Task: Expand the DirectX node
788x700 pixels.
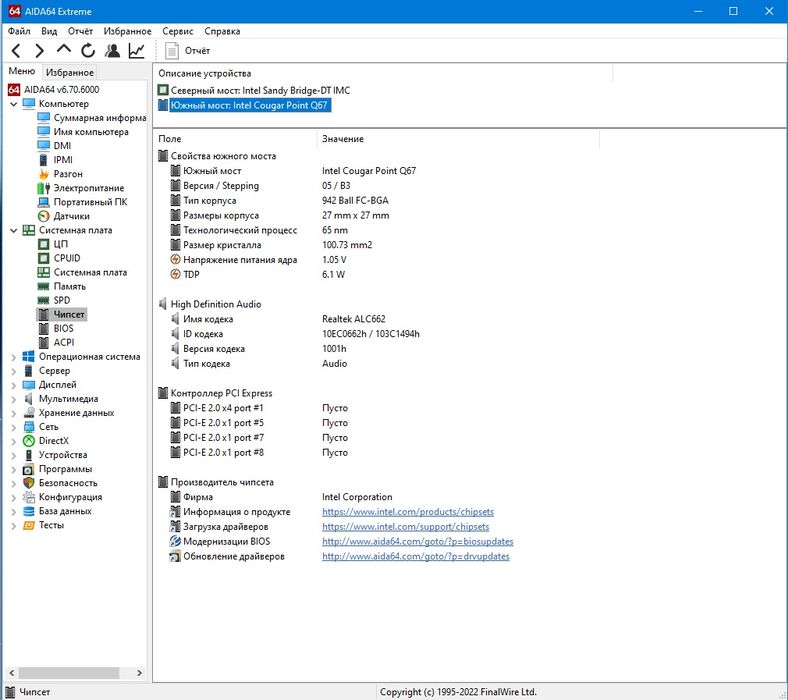Action: coord(14,442)
